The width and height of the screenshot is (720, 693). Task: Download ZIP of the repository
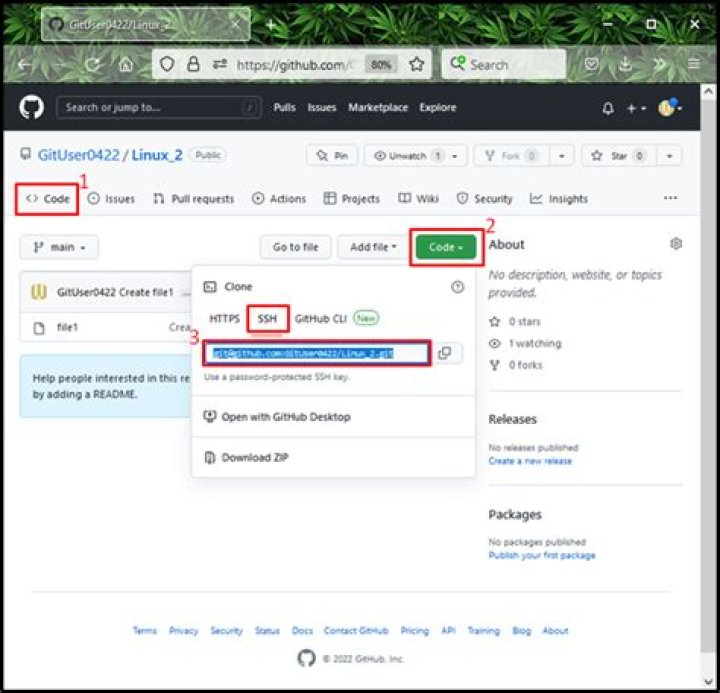tap(246, 457)
